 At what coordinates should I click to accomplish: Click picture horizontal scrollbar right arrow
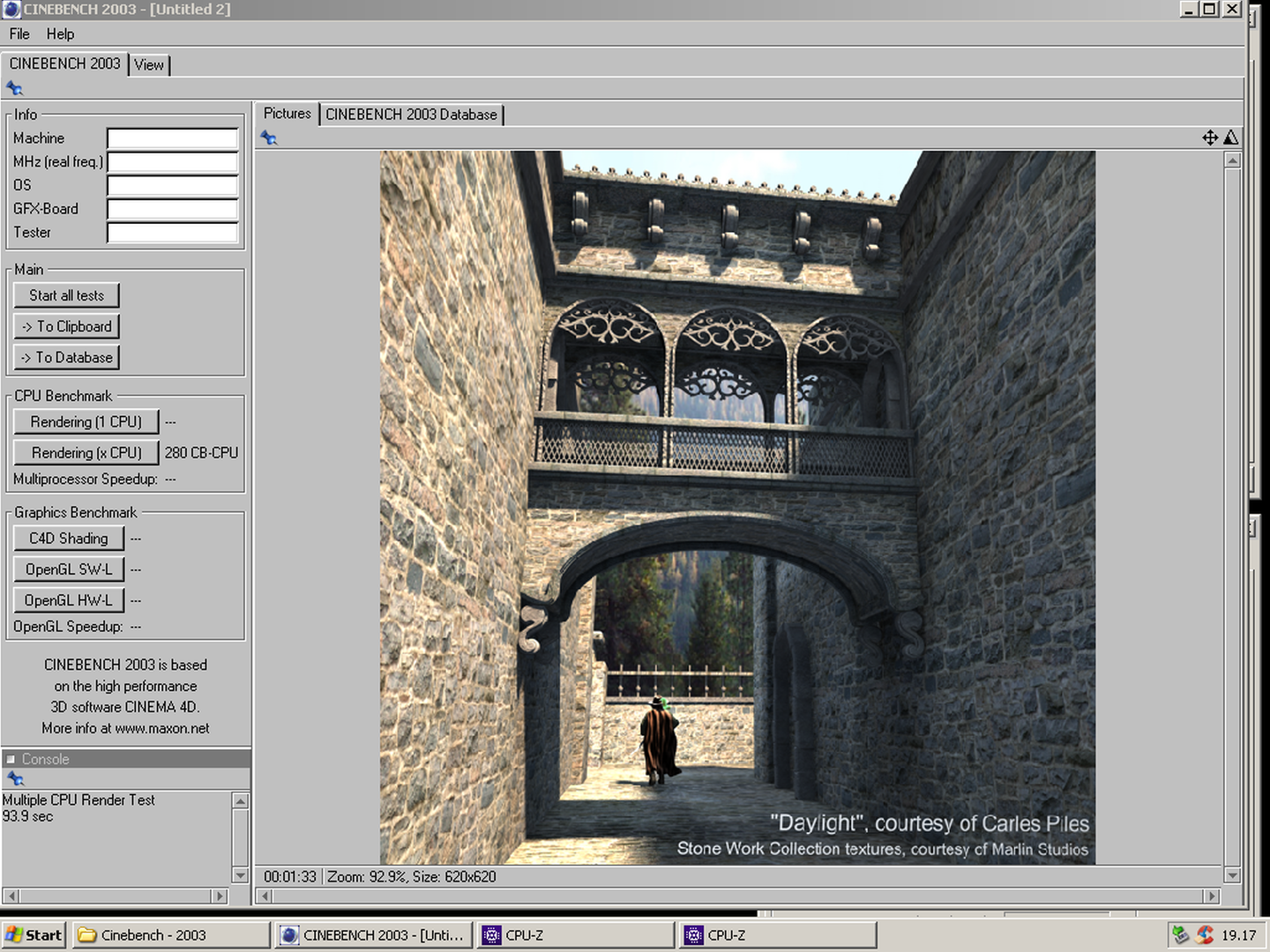tap(1212, 896)
